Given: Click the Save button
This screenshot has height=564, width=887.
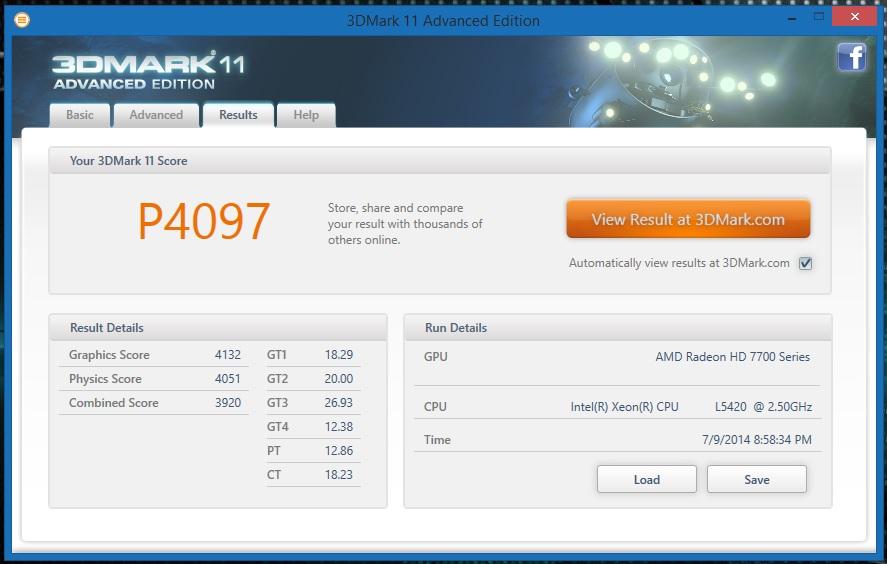Looking at the screenshot, I should [757, 480].
